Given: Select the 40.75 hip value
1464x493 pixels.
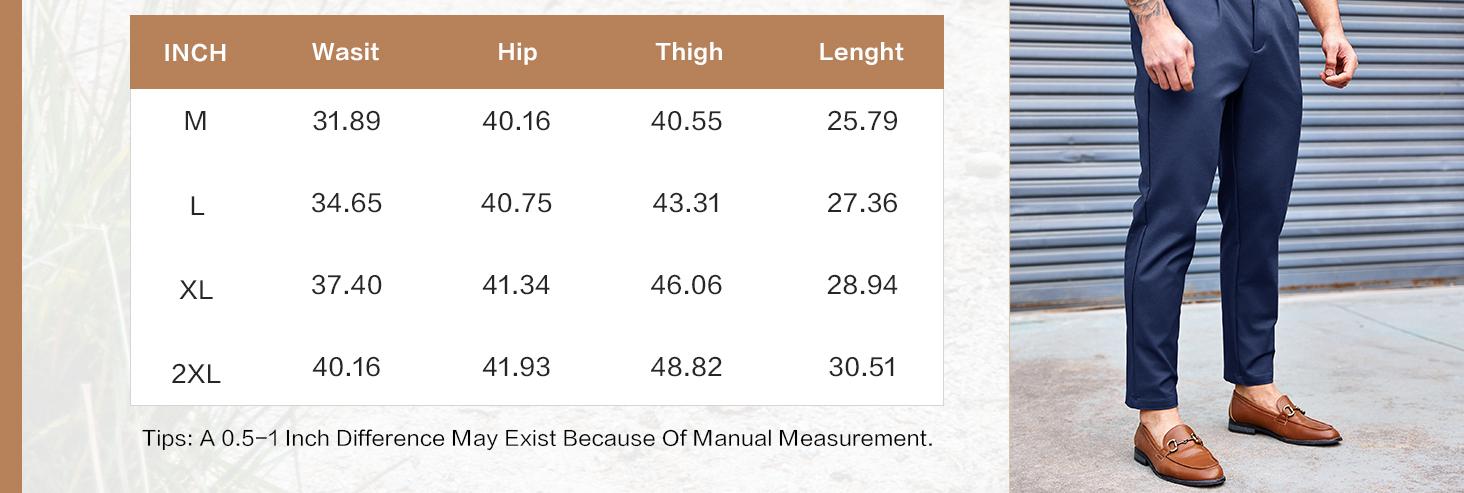Looking at the screenshot, I should (516, 204).
